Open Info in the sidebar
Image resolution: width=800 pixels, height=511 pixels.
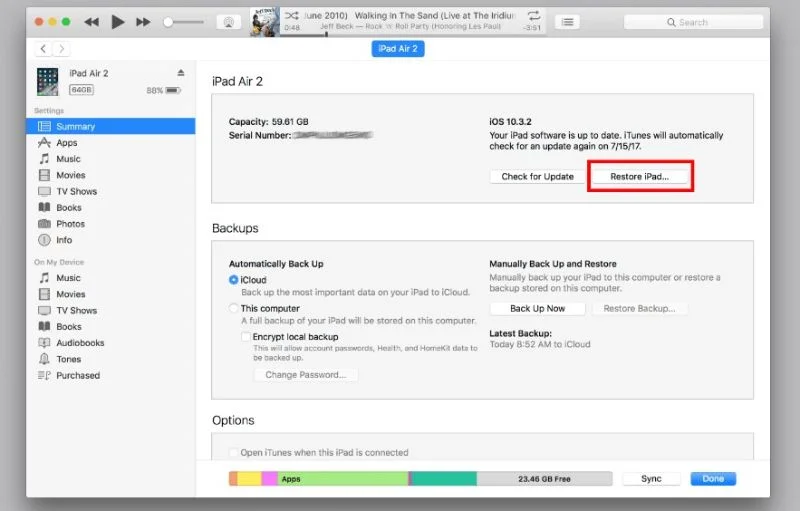[x=111, y=240]
